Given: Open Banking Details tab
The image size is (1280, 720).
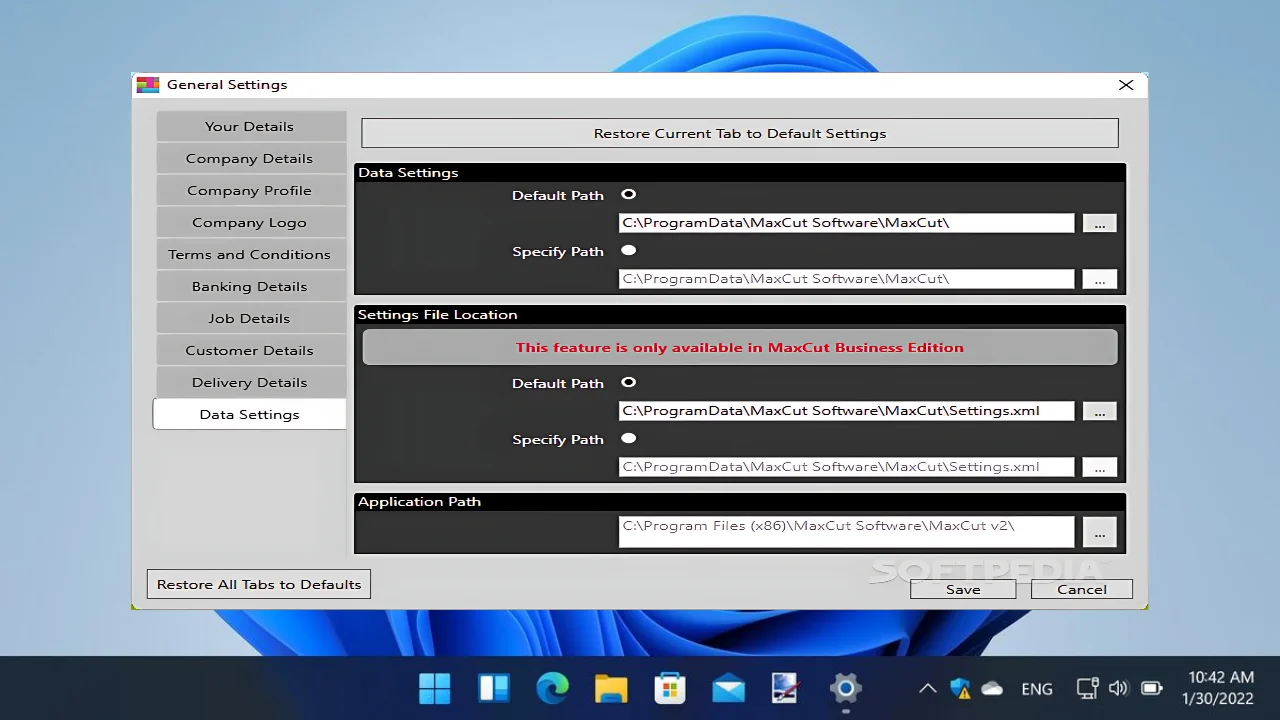Looking at the screenshot, I should (250, 286).
